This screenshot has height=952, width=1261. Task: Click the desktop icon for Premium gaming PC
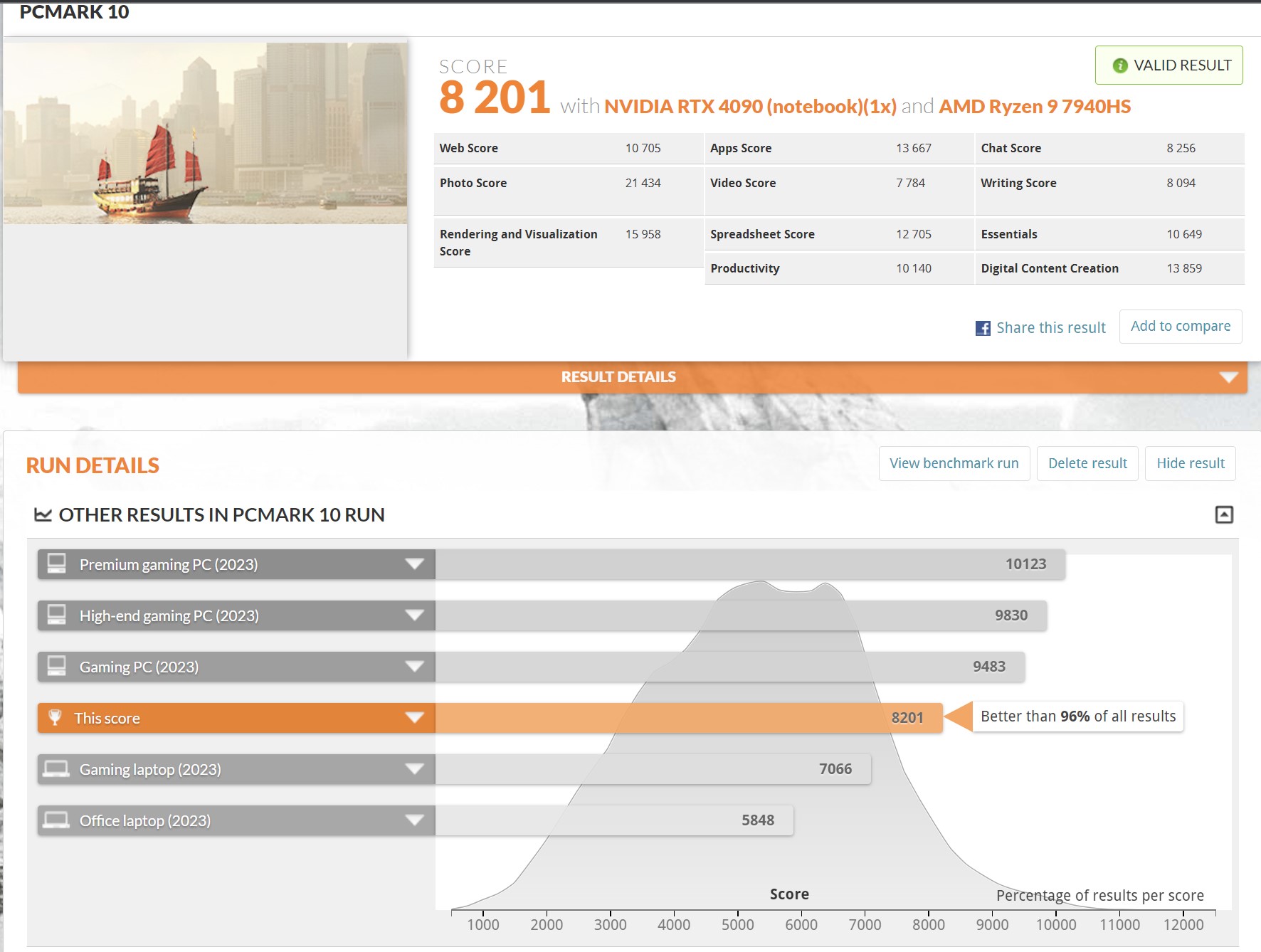point(56,564)
